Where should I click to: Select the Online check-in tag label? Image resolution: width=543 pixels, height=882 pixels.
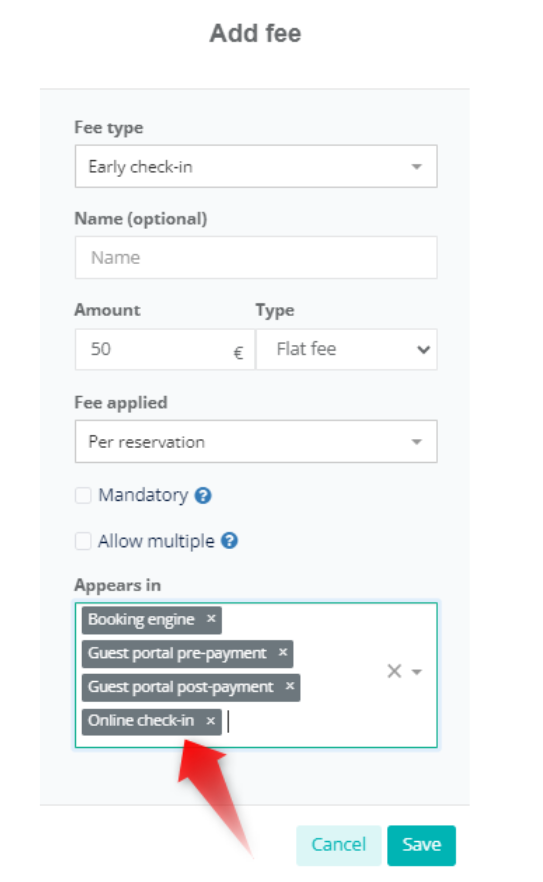tap(141, 721)
